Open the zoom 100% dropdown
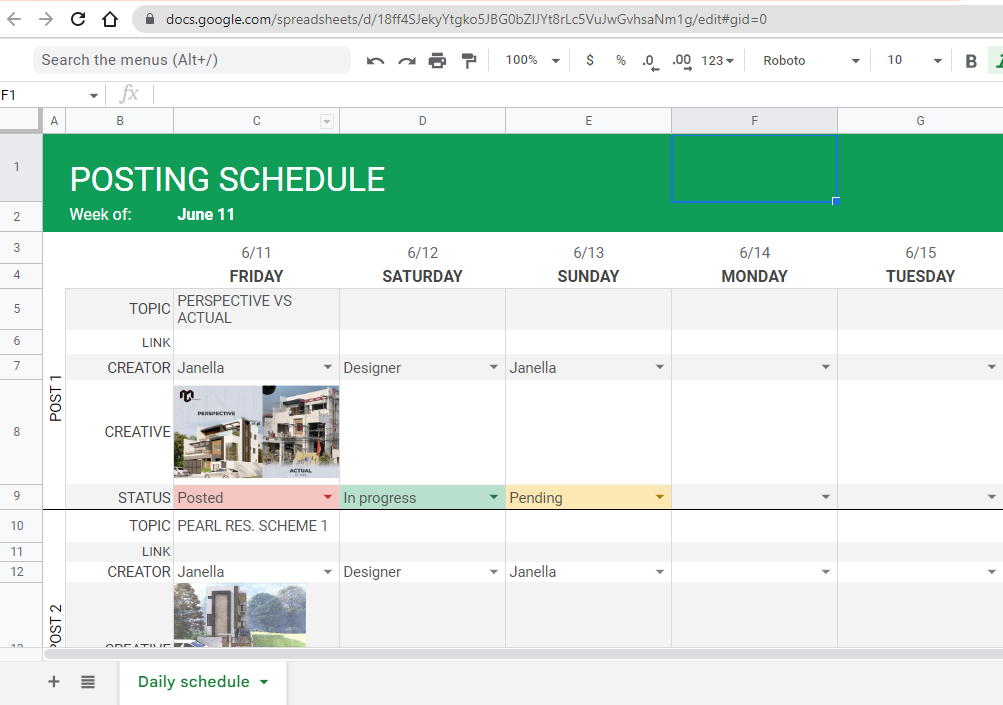The width and height of the screenshot is (1003, 705). click(x=533, y=61)
